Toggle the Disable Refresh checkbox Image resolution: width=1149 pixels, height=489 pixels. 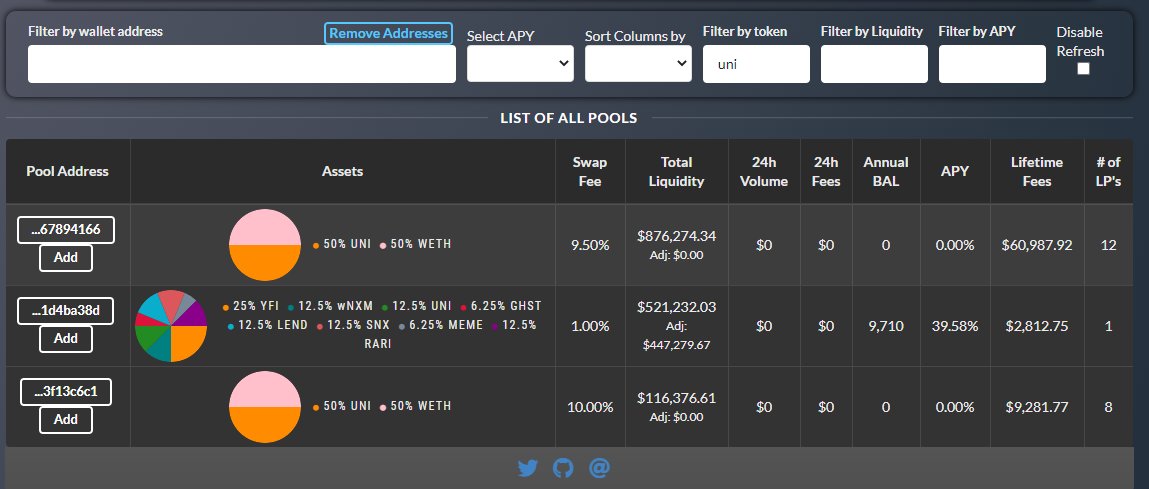(x=1083, y=68)
